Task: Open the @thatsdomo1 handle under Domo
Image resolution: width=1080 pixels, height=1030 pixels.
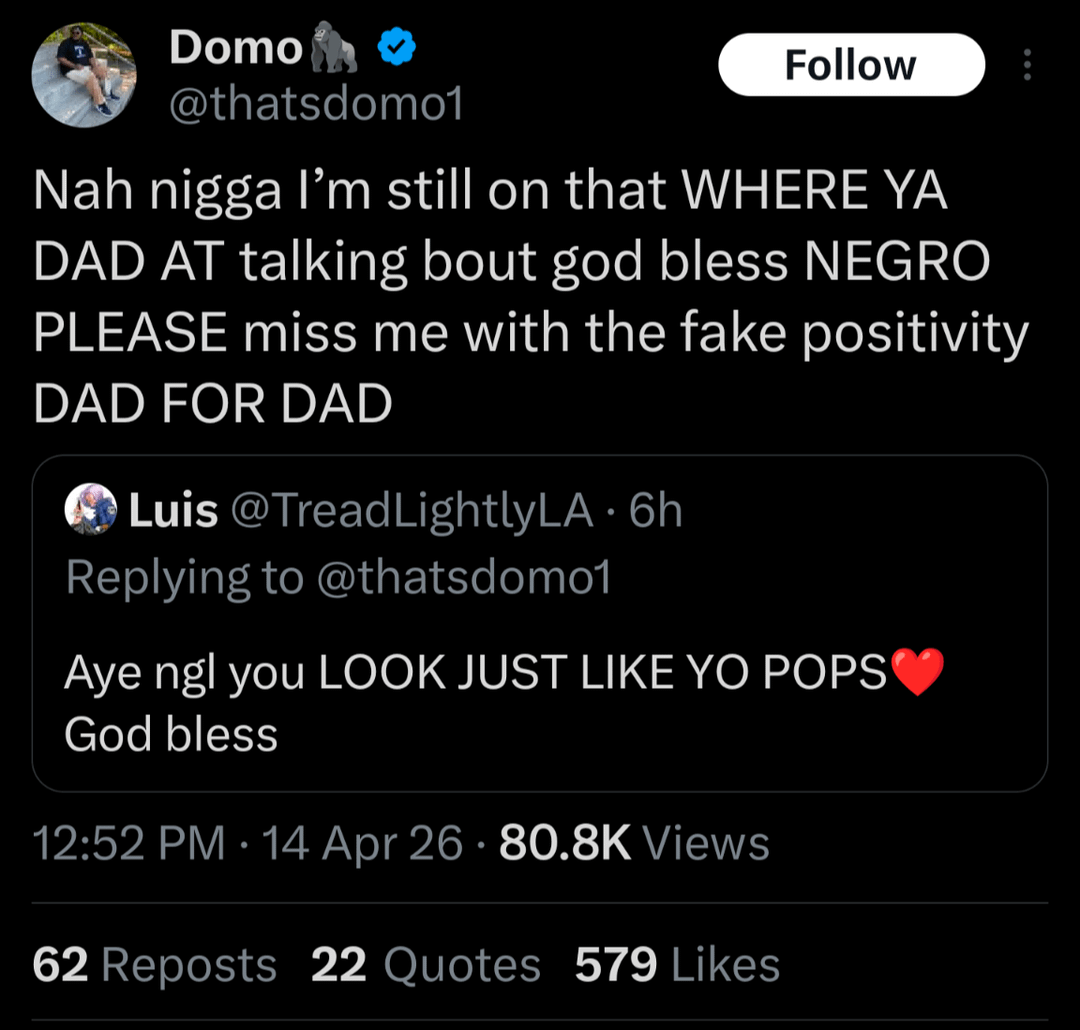Action: coord(316,104)
